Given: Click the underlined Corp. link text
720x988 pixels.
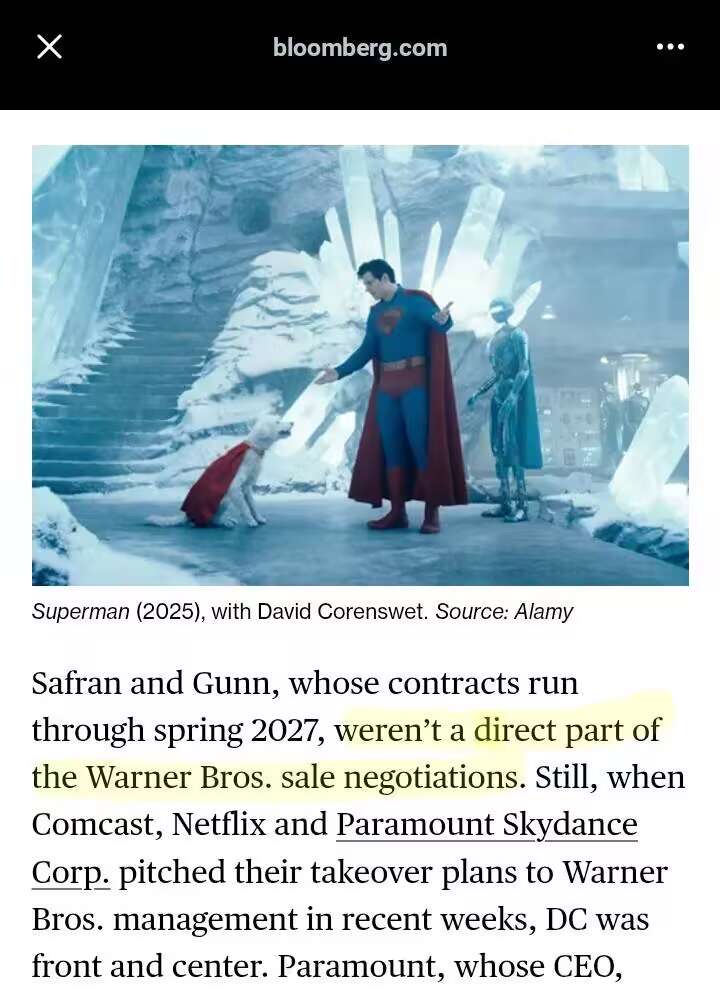Looking at the screenshot, I should pos(71,872).
